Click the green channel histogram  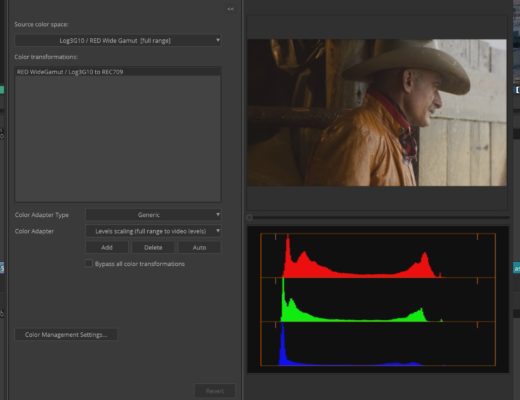pos(378,300)
